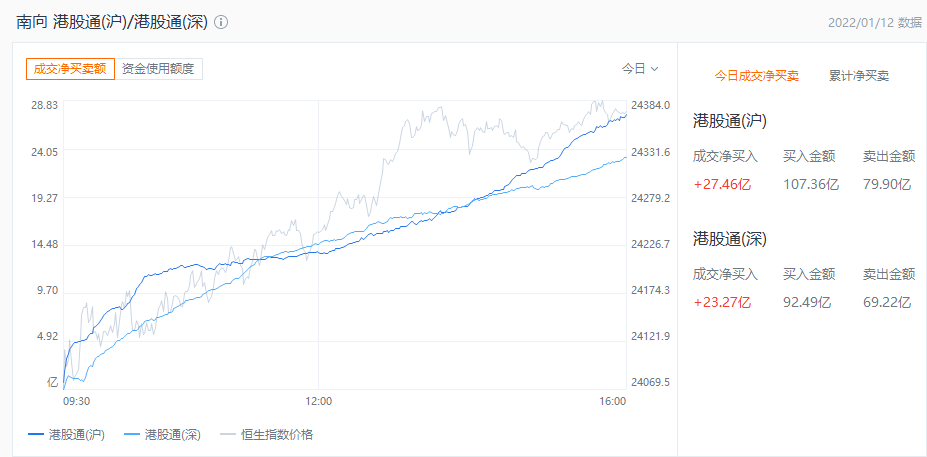This screenshot has height=457, width=927.
Task: Click the info icon beside the title
Action: pos(221,22)
